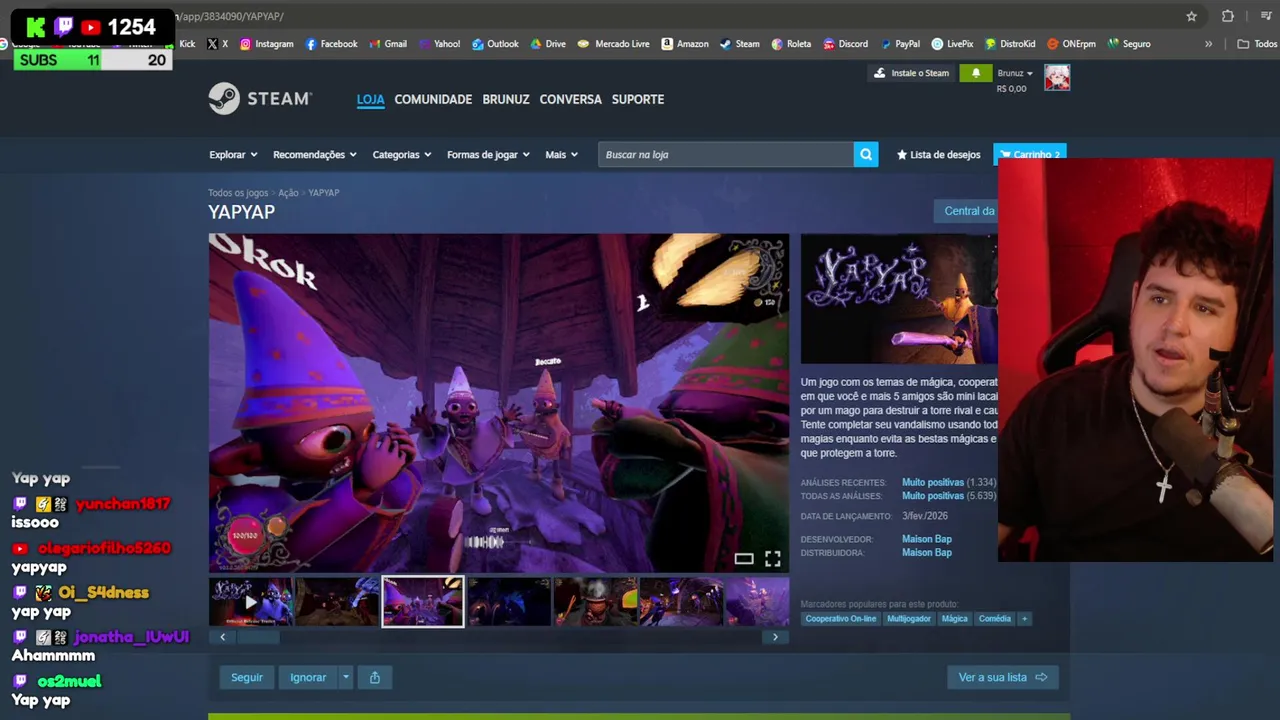Click the Ação breadcrumb
Image resolution: width=1280 pixels, height=720 pixels.
(288, 192)
